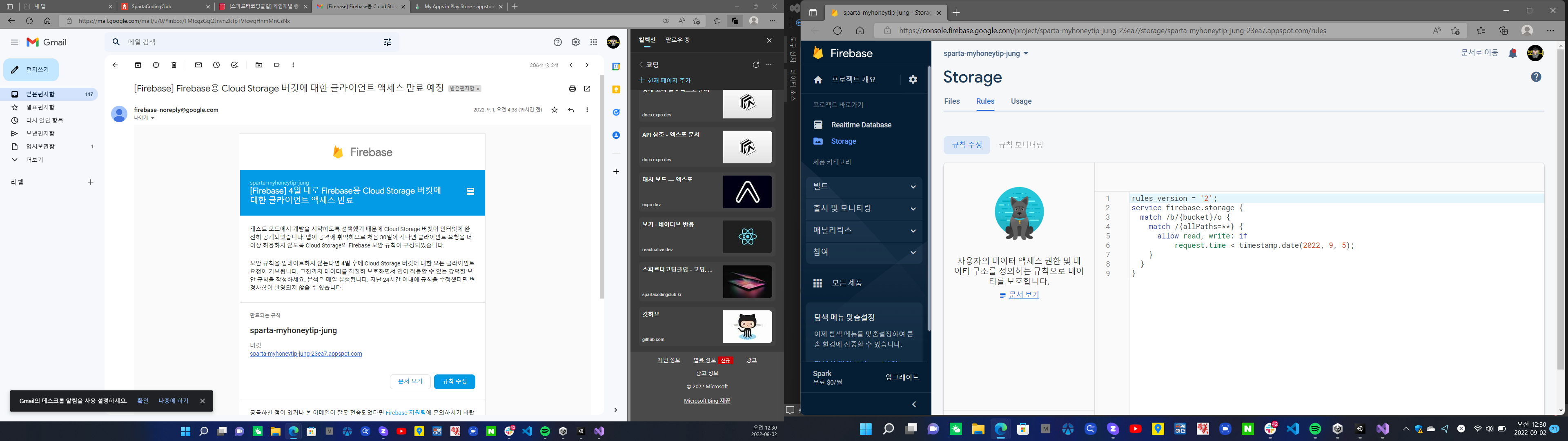The width and height of the screenshot is (1568, 441).
Task: Click the 업그레이드 button
Action: [x=902, y=378]
